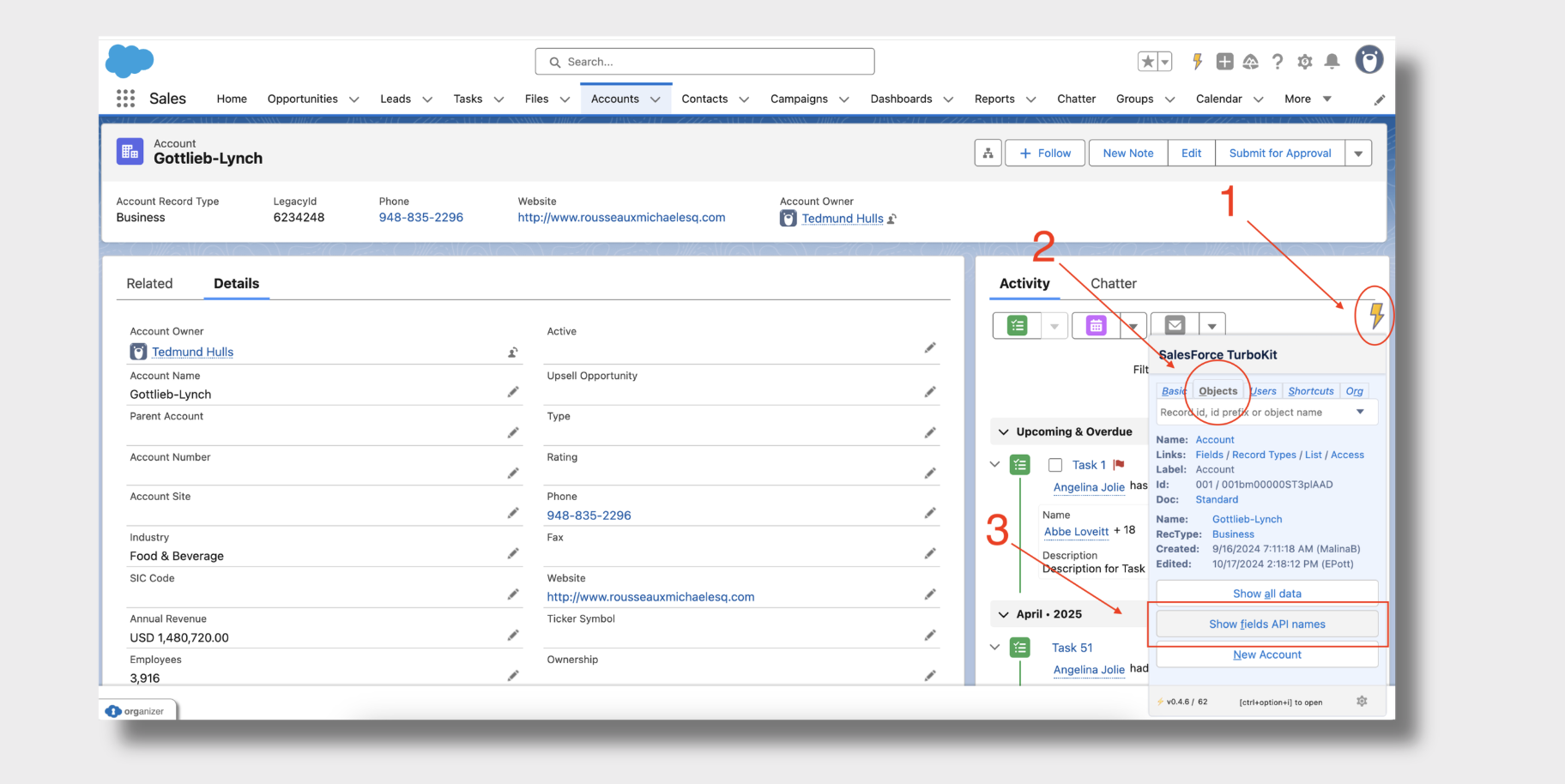Screen dimensions: 1565x784
Task: Toggle the favorite star icon
Action: click(1147, 61)
